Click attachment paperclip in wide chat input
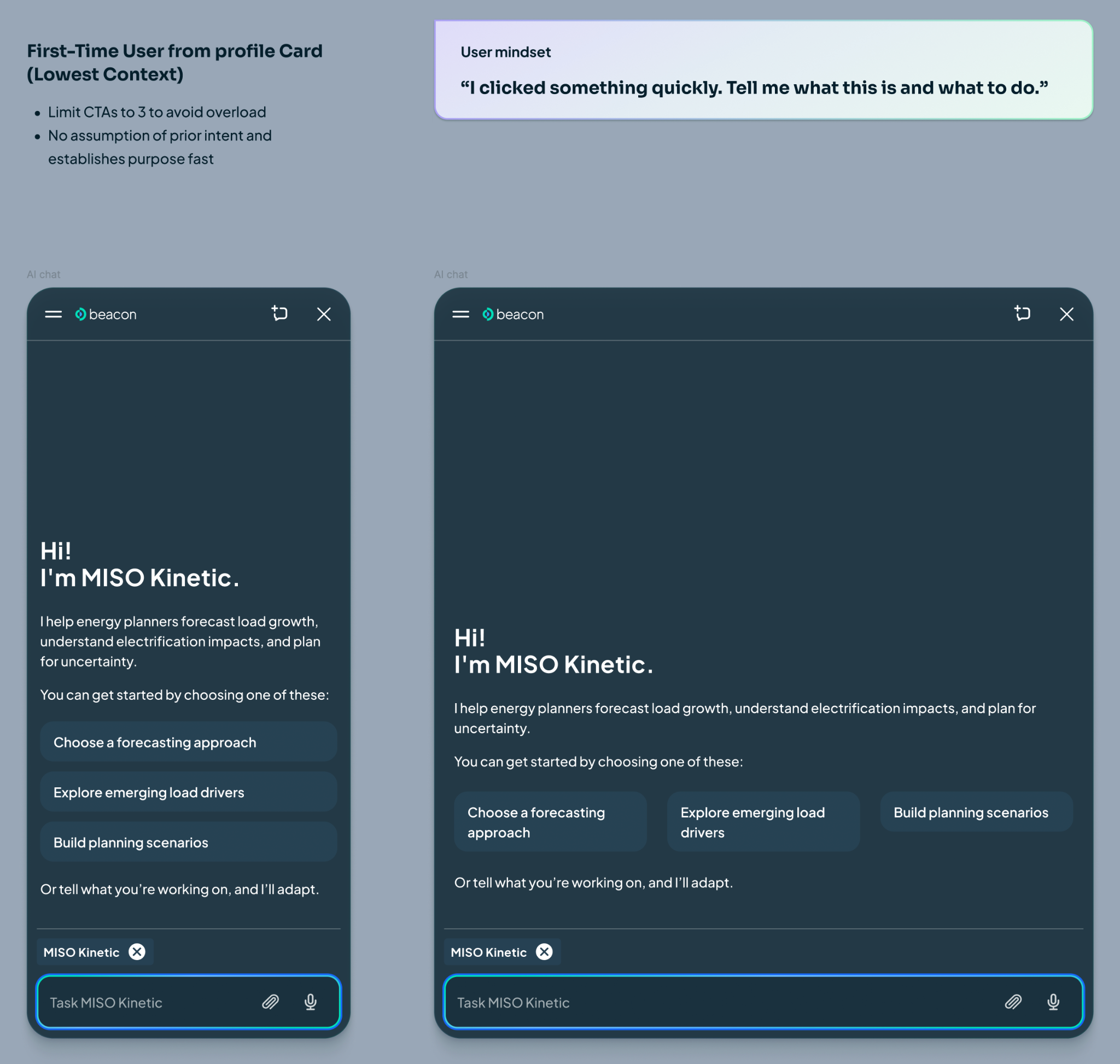 coord(1013,1002)
